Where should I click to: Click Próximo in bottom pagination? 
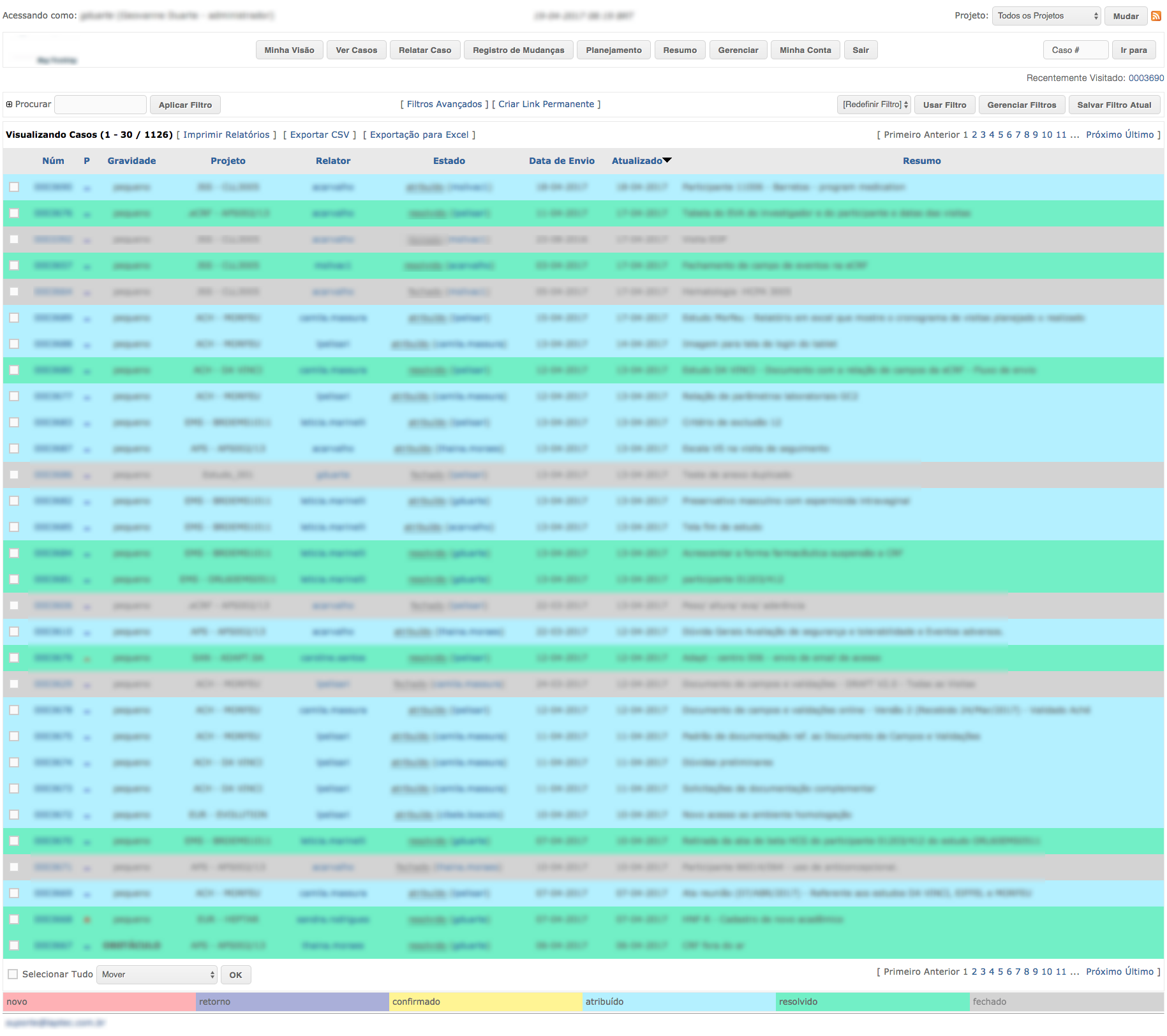pos(1104,972)
